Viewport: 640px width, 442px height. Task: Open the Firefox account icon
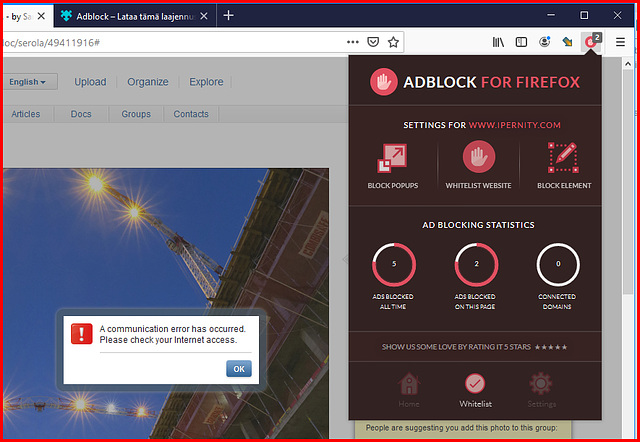[x=544, y=42]
